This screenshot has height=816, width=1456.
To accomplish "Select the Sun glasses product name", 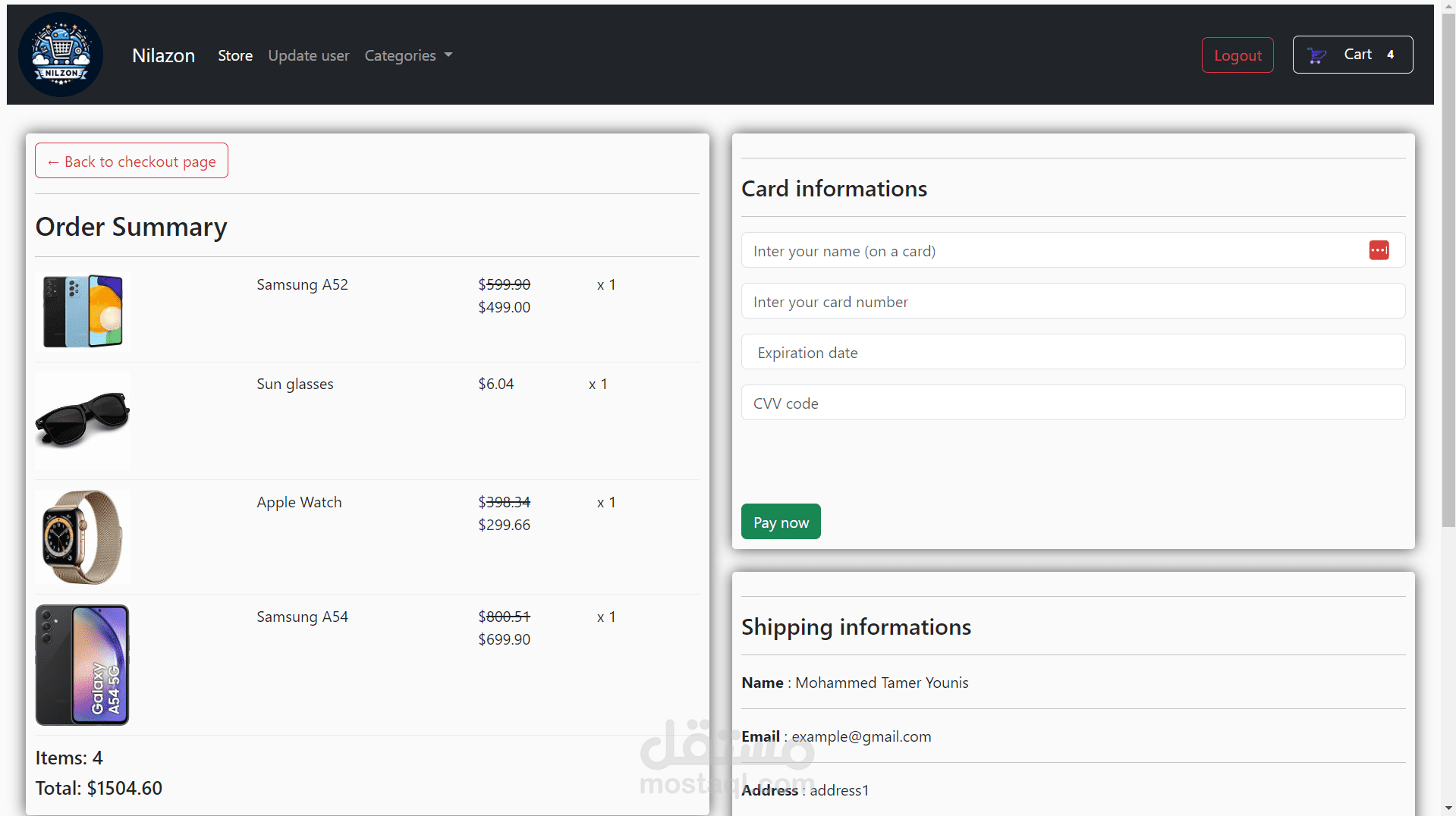I will [x=295, y=384].
